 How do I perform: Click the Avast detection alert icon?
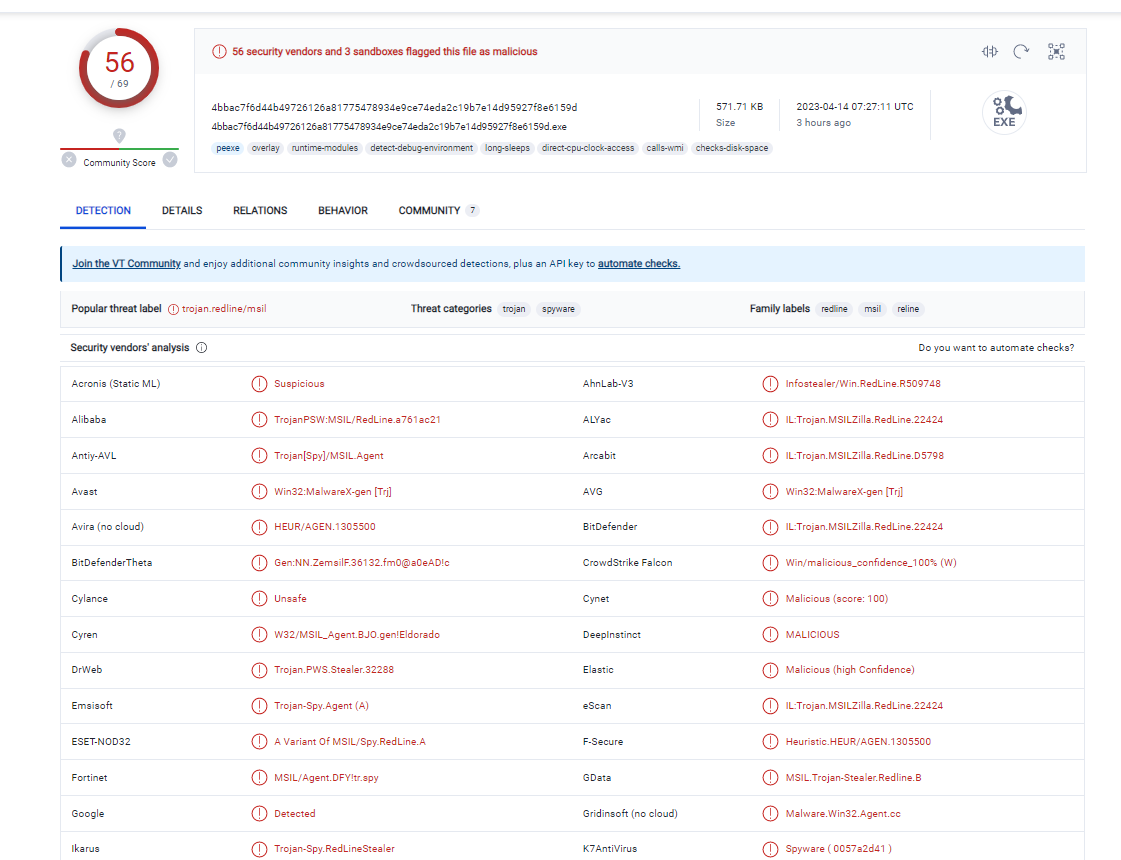pos(260,491)
